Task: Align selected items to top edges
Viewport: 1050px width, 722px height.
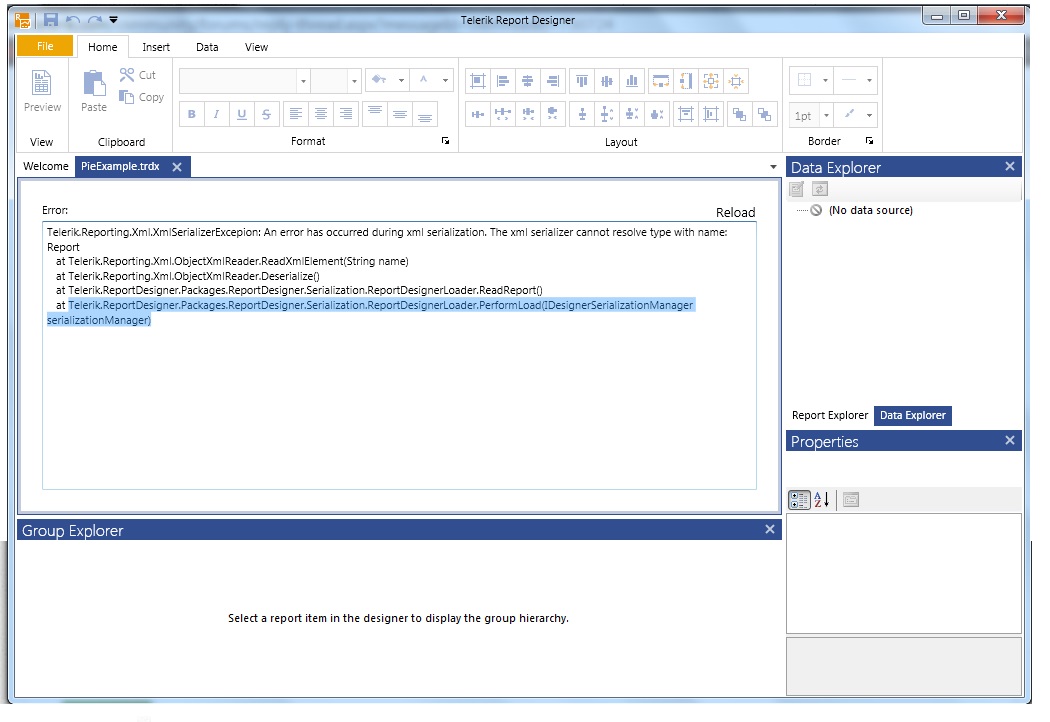Action: point(582,82)
